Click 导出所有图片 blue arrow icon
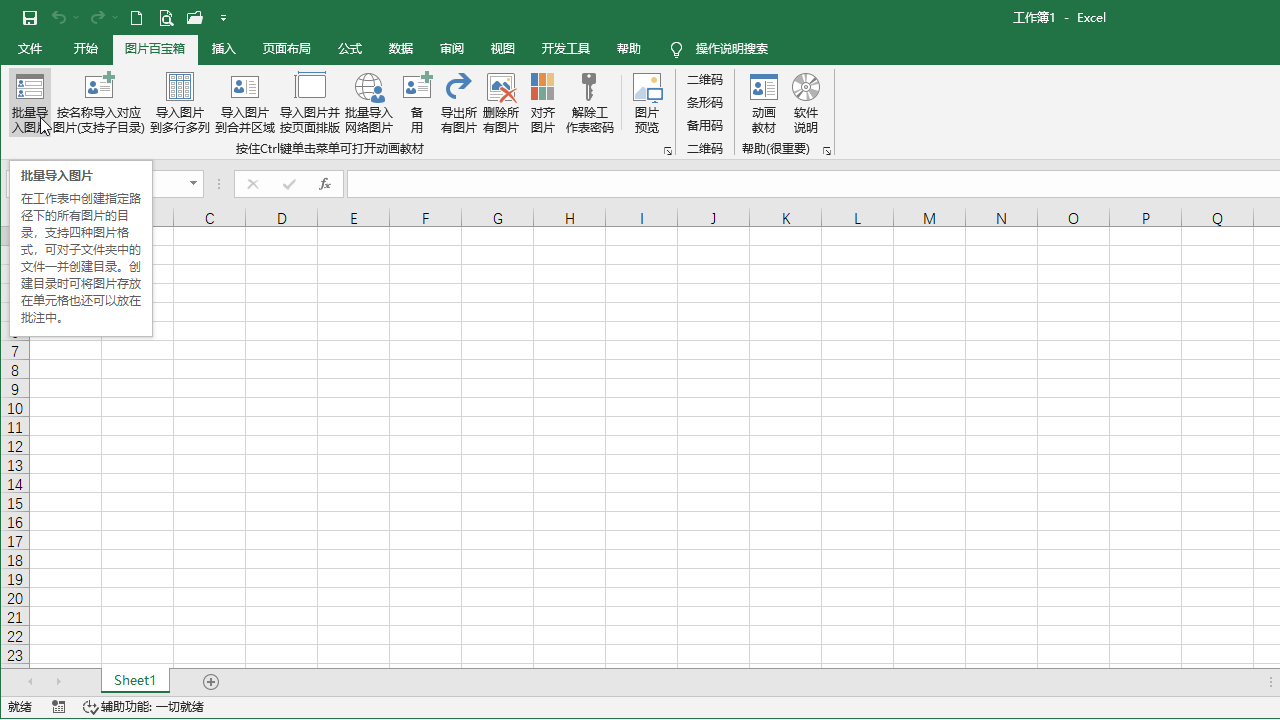1280x720 pixels. pos(458,89)
